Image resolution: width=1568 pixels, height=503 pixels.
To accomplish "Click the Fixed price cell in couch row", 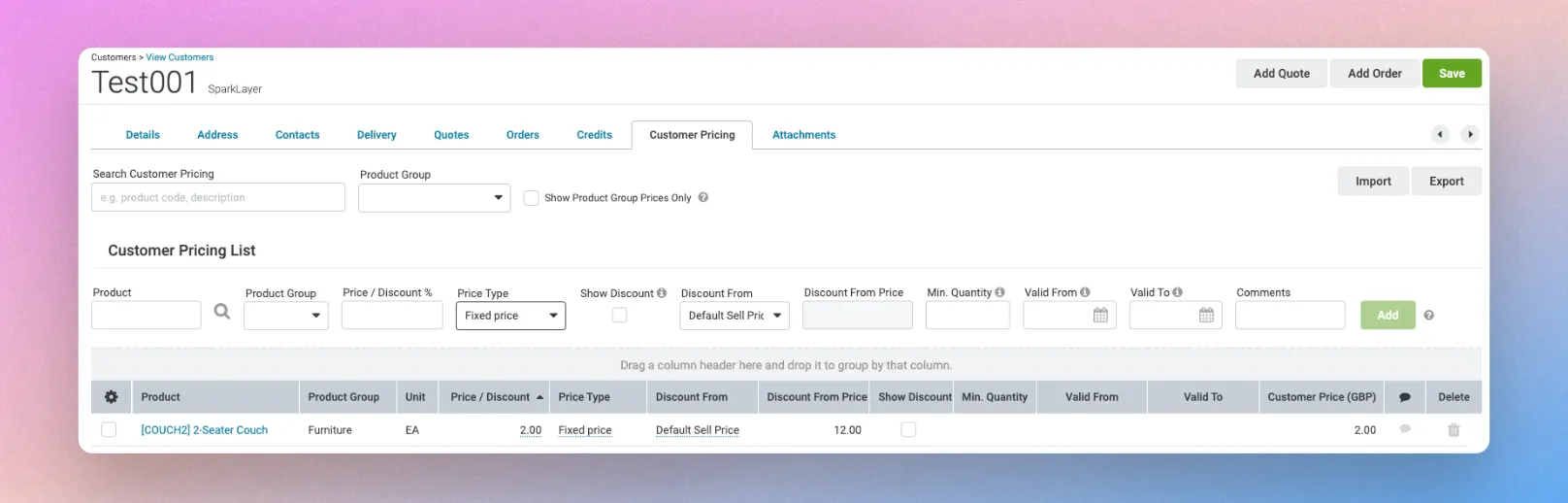I will tap(585, 430).
